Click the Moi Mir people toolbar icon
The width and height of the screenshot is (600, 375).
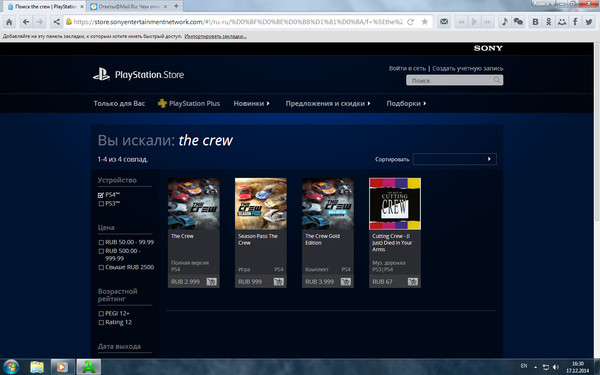(x=561, y=22)
